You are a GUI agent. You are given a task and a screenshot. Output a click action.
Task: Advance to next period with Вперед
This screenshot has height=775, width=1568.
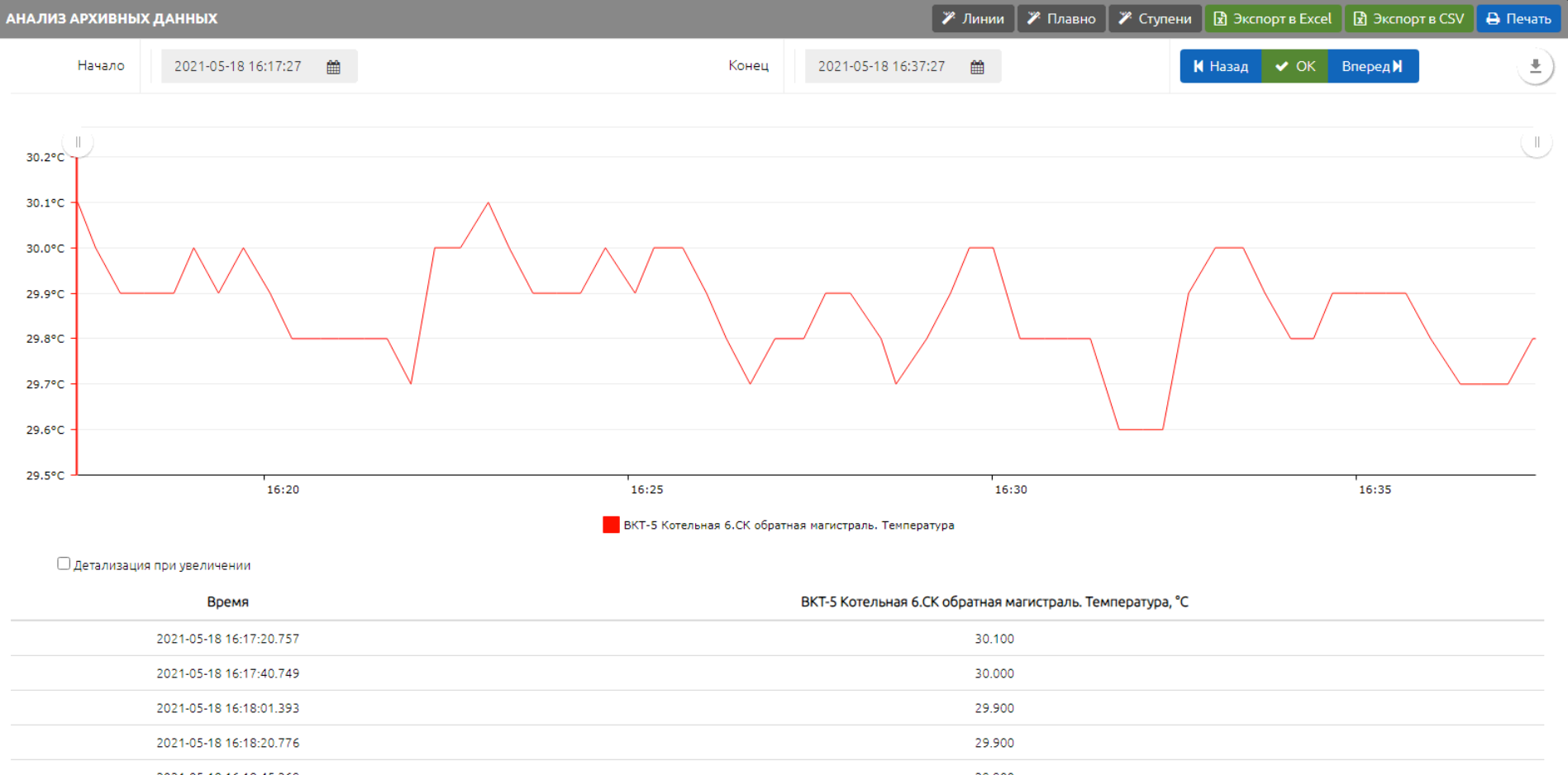coord(1372,66)
